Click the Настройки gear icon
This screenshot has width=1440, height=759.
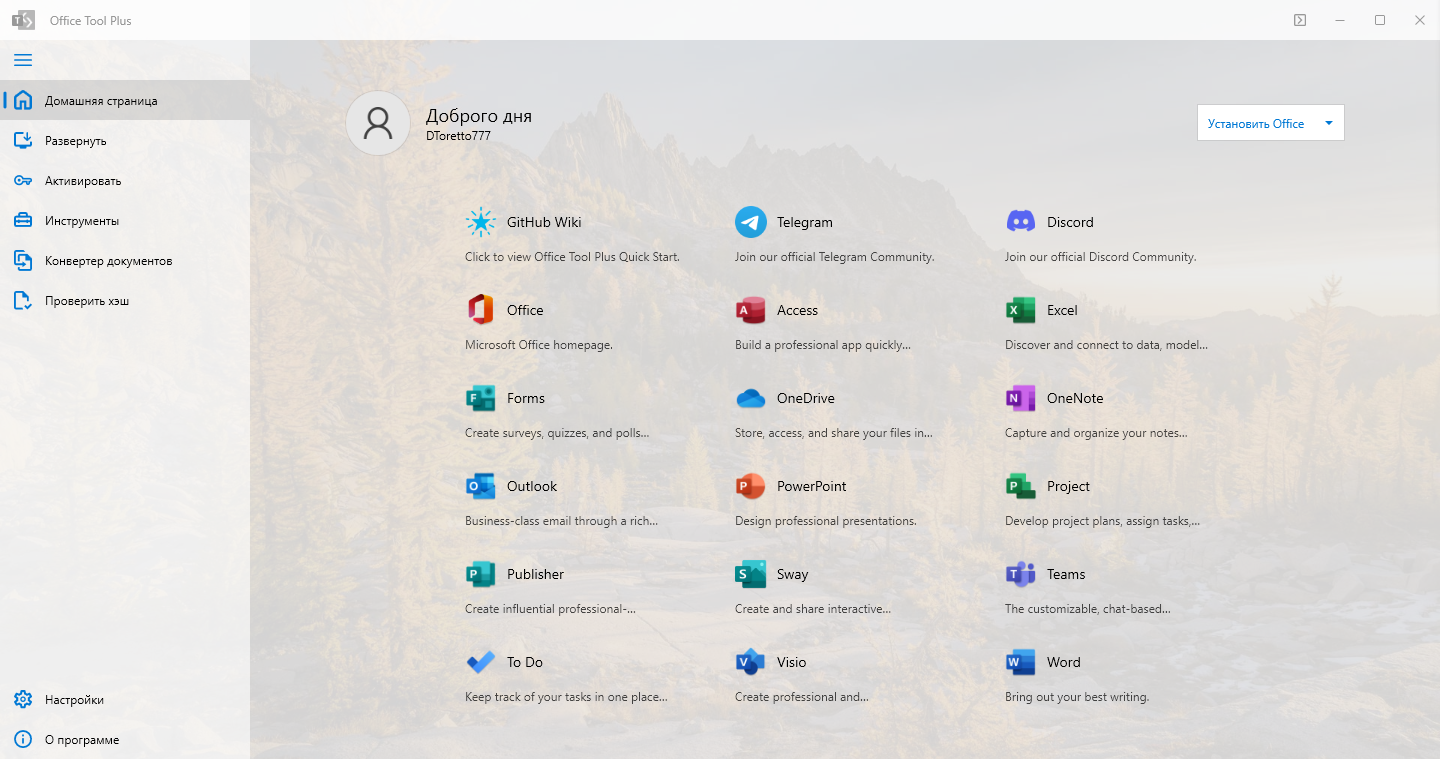click(x=22, y=699)
